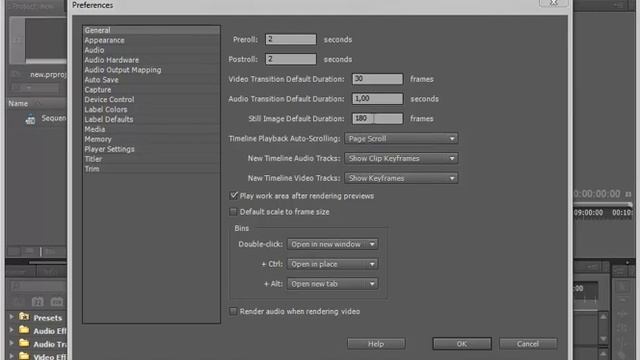Open Auto Save preferences
Viewport: 640px width, 360px height.
coord(151,80)
